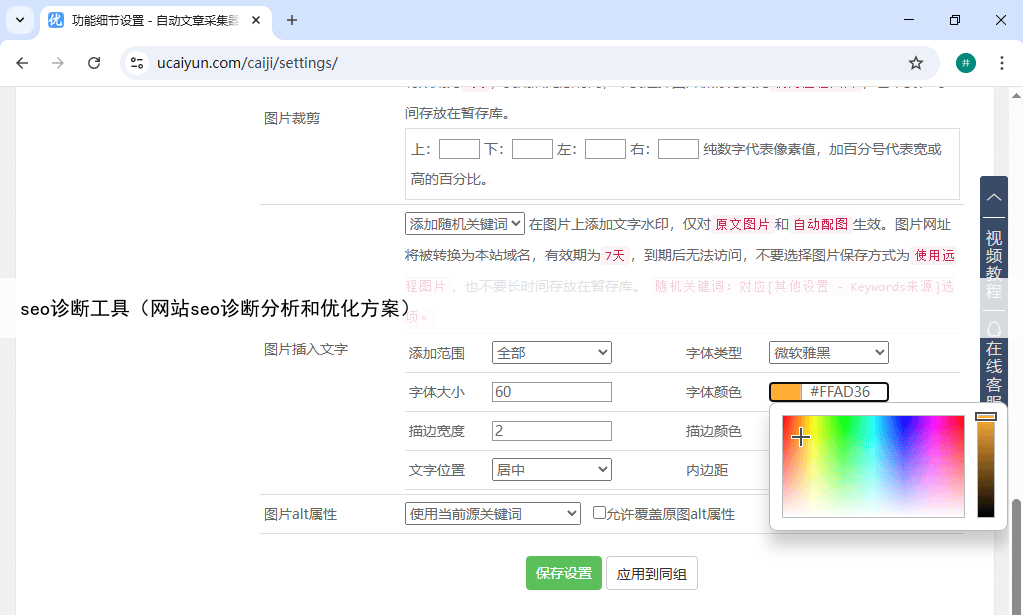Expand the 添加随机关键词 dropdown
This screenshot has height=615, width=1023.
click(x=464, y=224)
